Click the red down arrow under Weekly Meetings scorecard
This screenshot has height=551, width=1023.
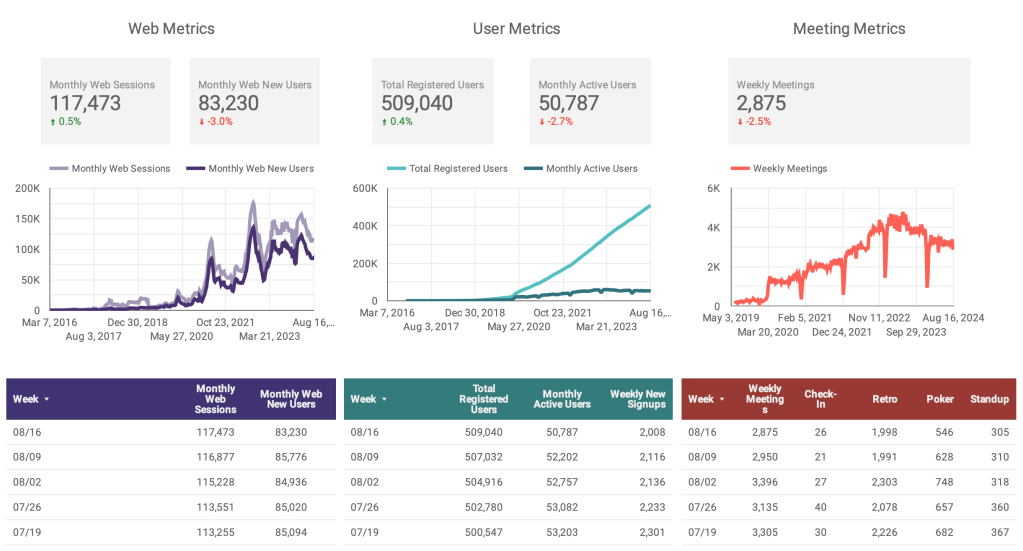pyautogui.click(x=740, y=122)
